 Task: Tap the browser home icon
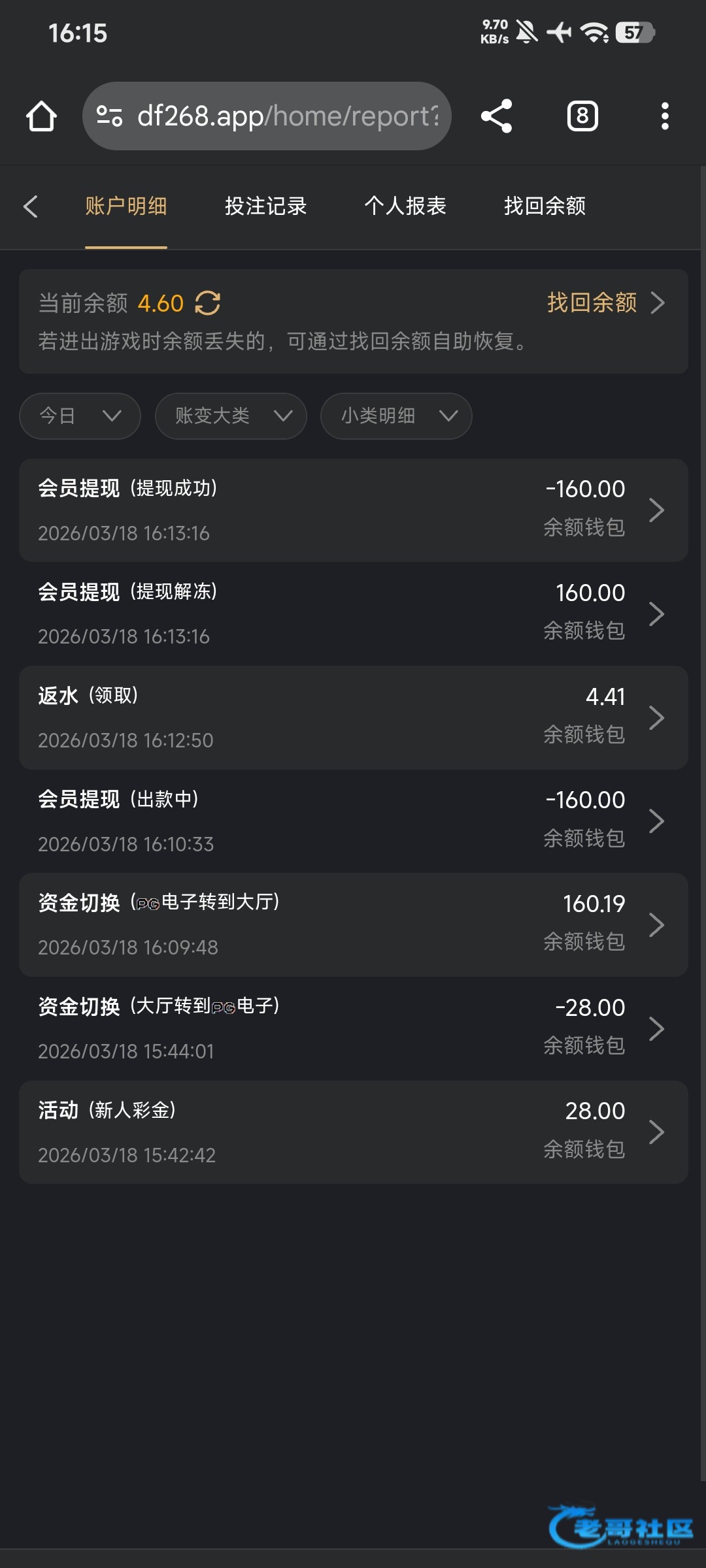[41, 116]
